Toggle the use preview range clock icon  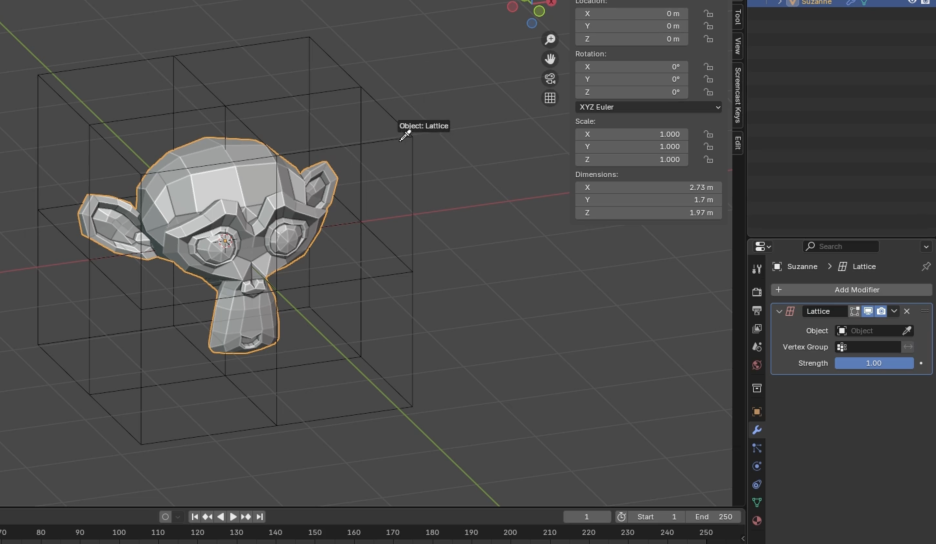pos(621,517)
